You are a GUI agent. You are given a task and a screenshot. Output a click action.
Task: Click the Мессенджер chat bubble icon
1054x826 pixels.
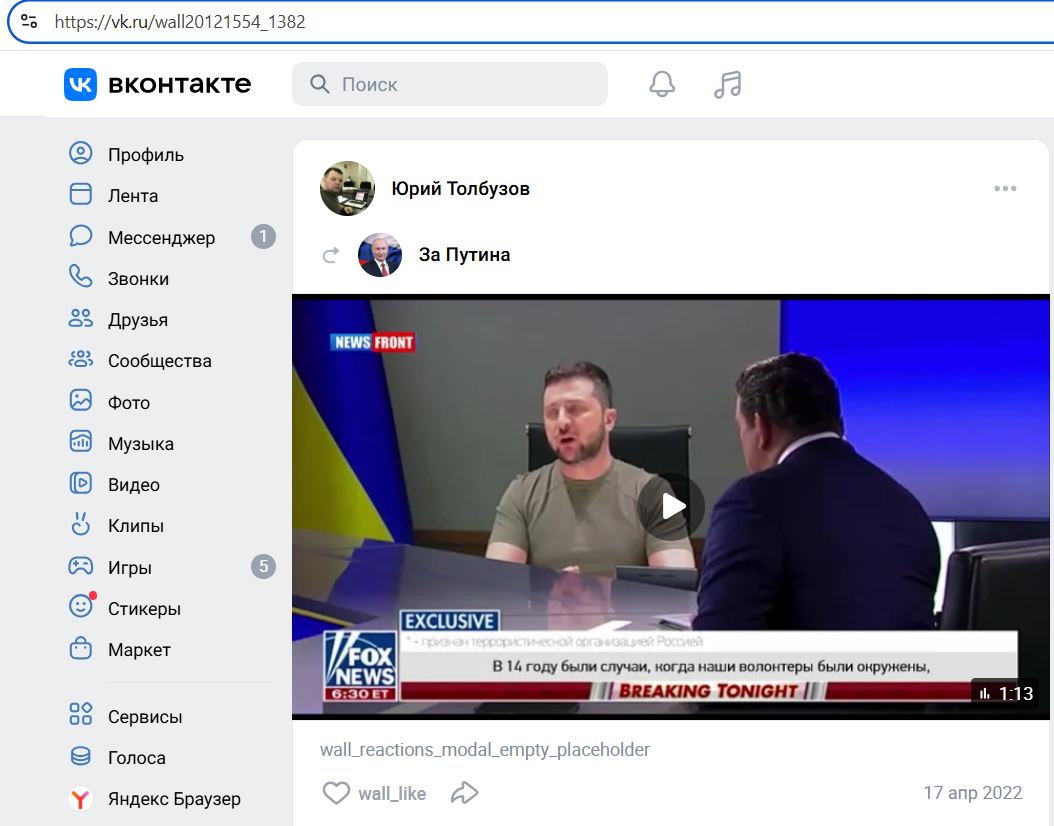[81, 236]
